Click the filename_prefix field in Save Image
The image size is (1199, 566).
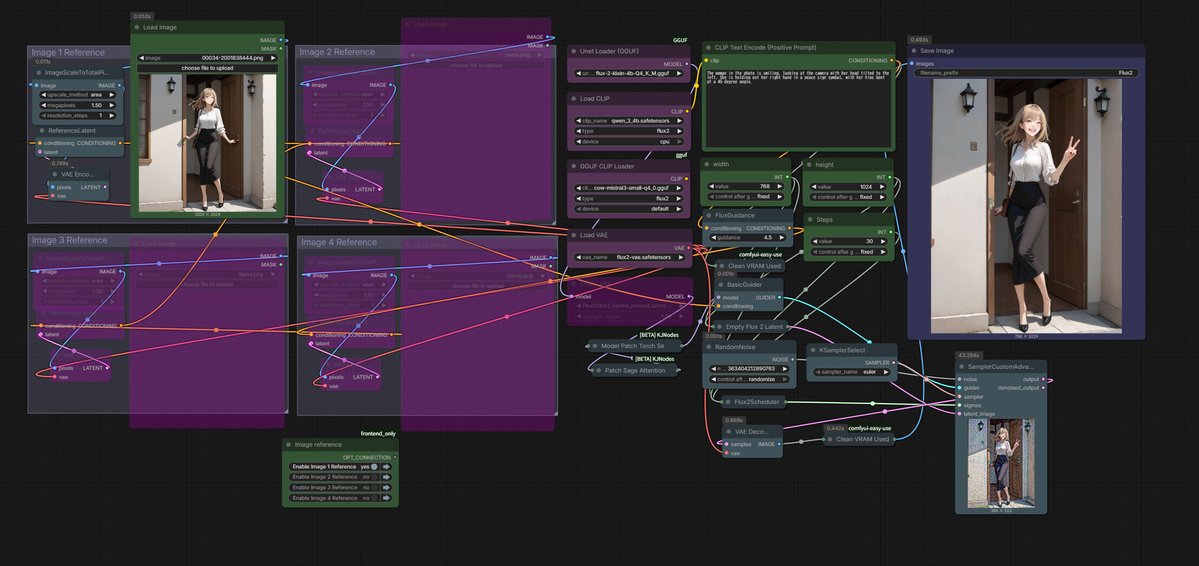1025,73
